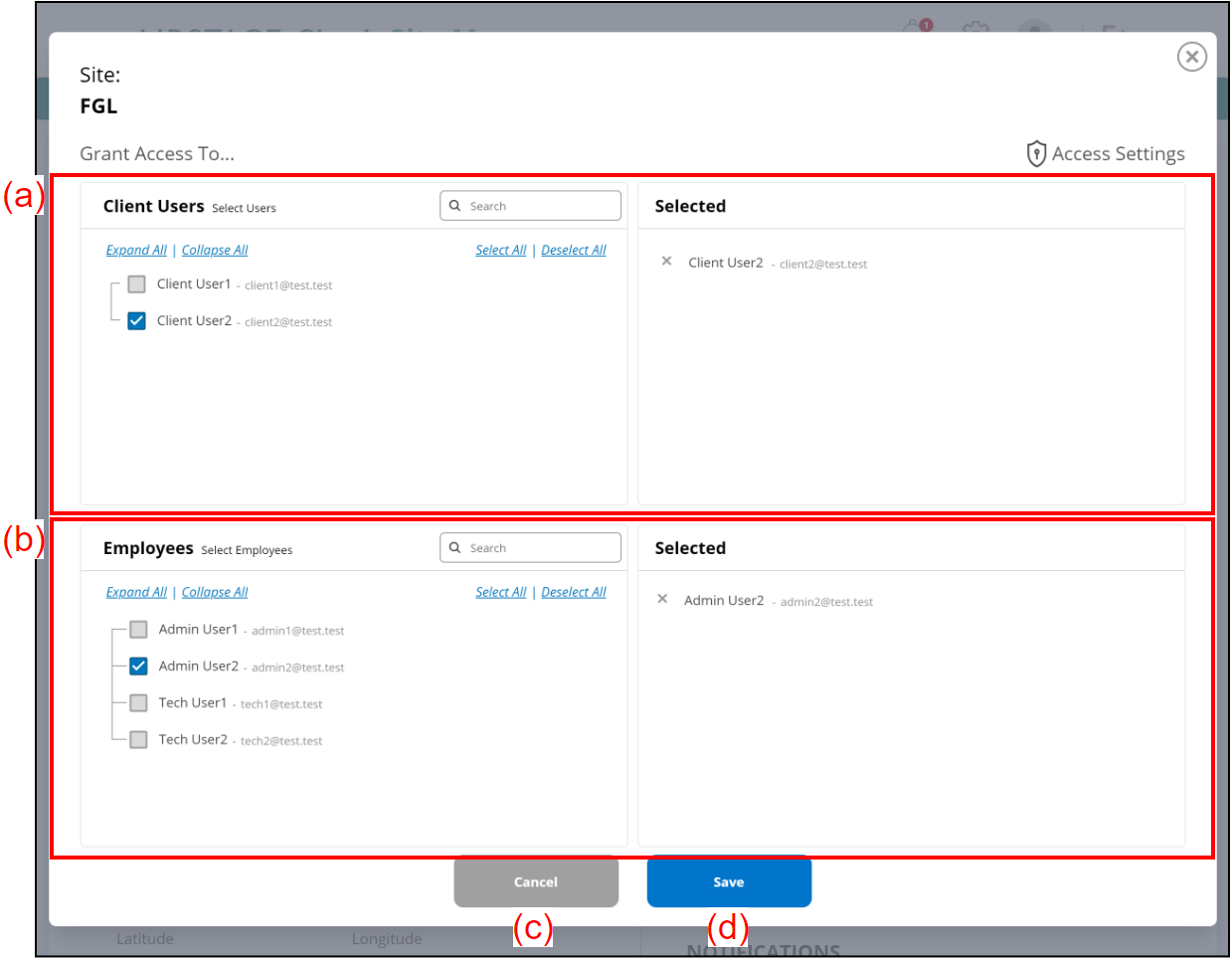Image resolution: width=1232 pixels, height=960 pixels.
Task: Open Access Settings shield icon
Action: click(x=1036, y=153)
